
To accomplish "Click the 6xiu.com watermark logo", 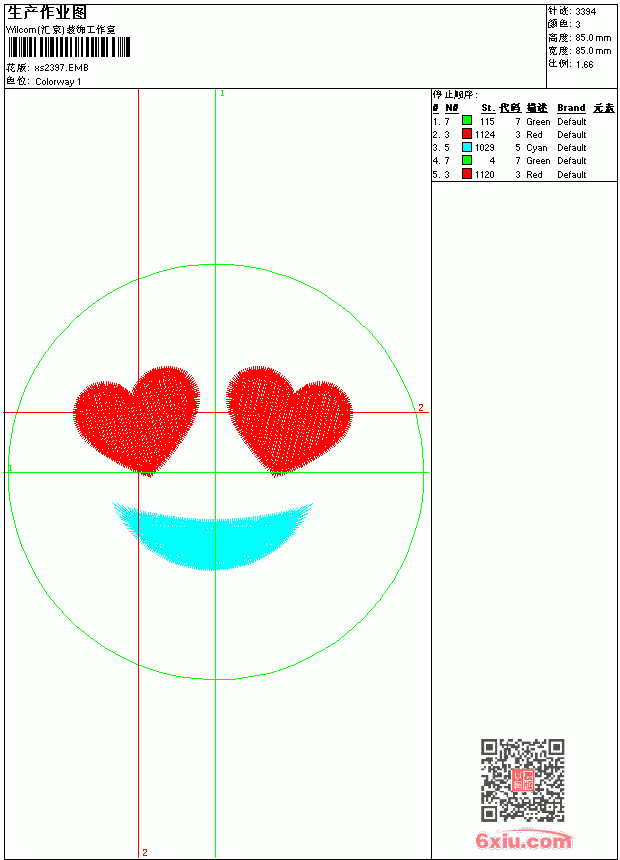I will point(524,840).
